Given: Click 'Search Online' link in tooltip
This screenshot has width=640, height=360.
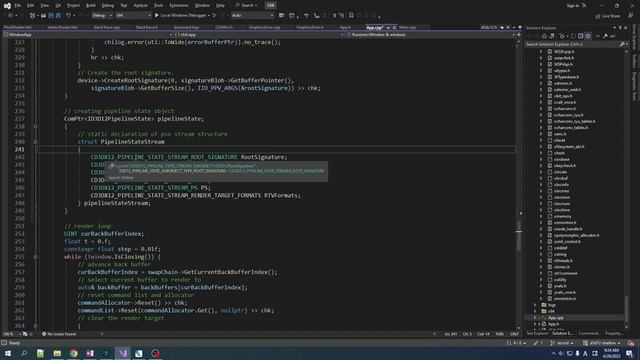Looking at the screenshot, I should pyautogui.click(x=121, y=178).
